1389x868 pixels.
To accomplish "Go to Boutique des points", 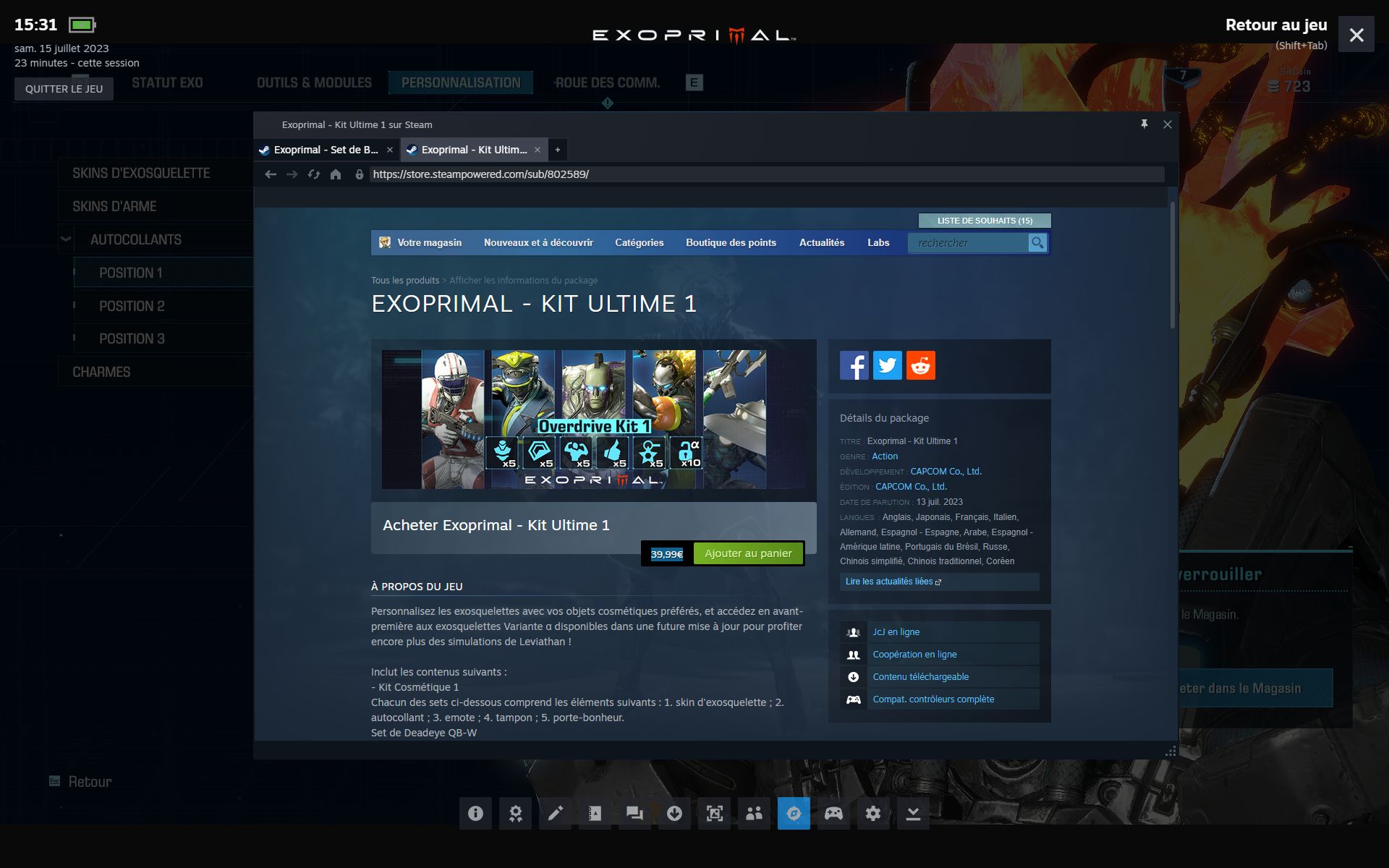I will click(x=731, y=243).
